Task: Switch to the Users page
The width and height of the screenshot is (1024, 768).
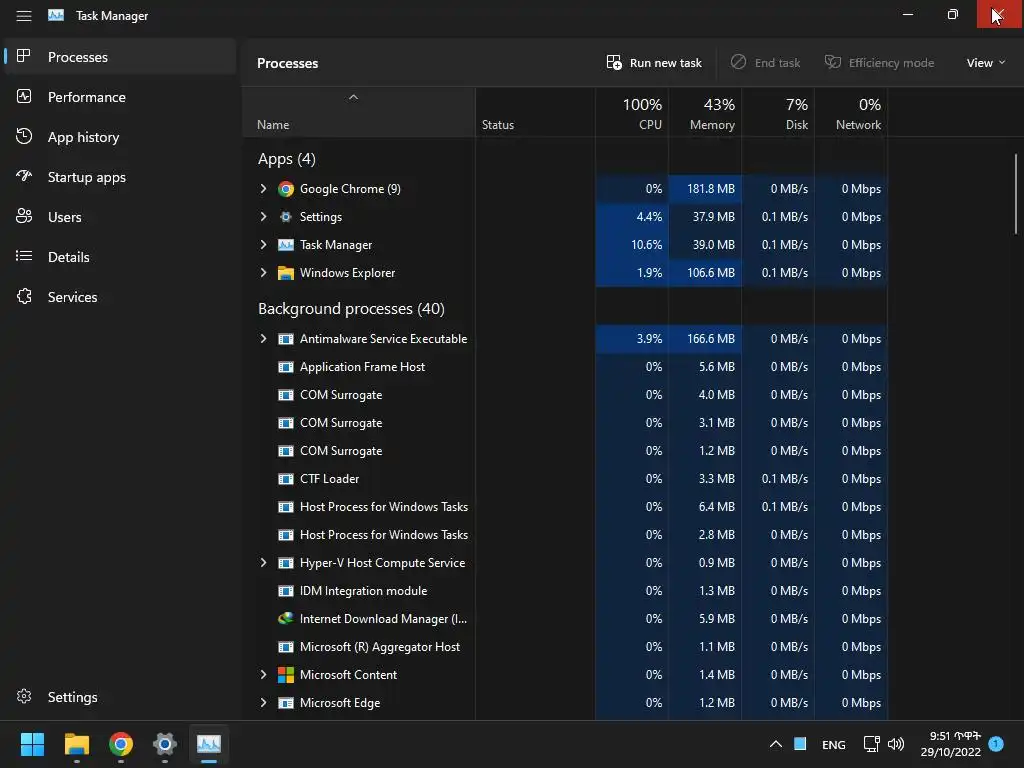Action: tap(120, 216)
